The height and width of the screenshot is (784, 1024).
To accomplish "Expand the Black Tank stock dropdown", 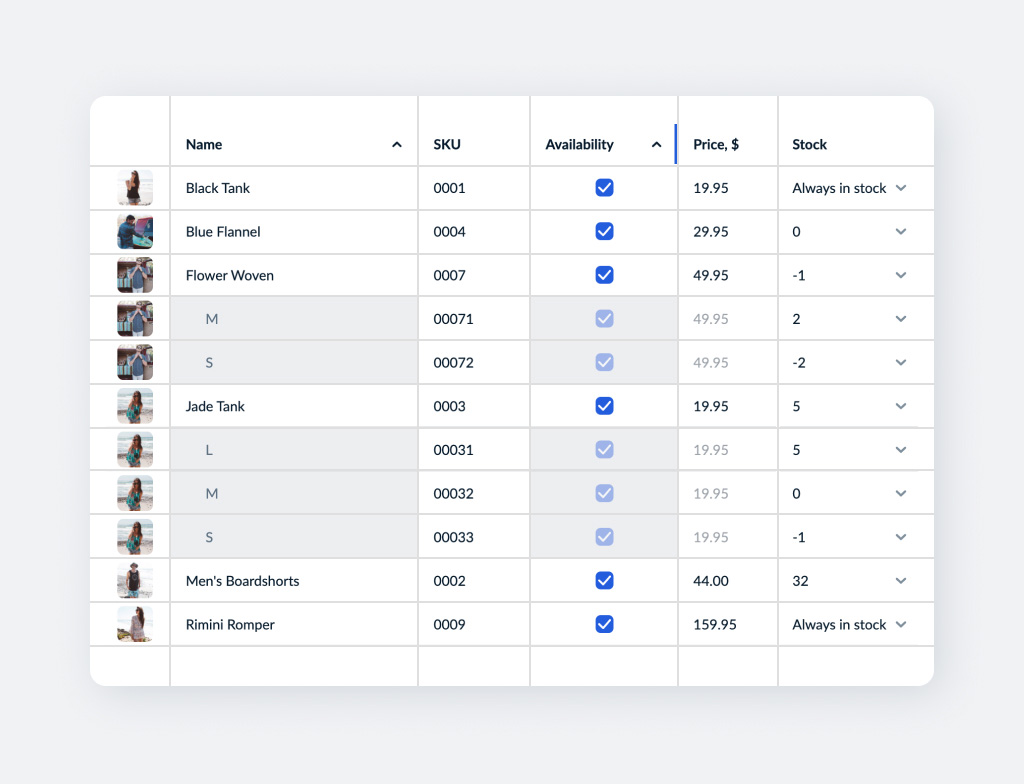I will coord(901,188).
